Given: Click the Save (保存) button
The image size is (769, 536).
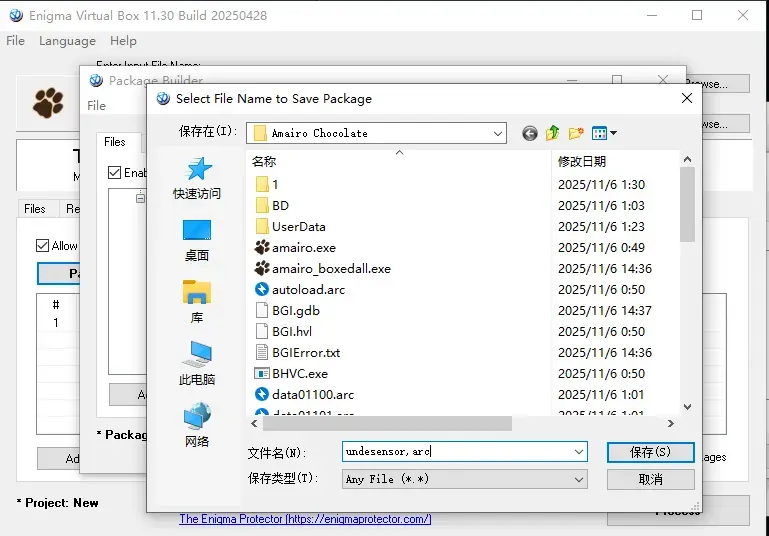Looking at the screenshot, I should click(650, 452).
